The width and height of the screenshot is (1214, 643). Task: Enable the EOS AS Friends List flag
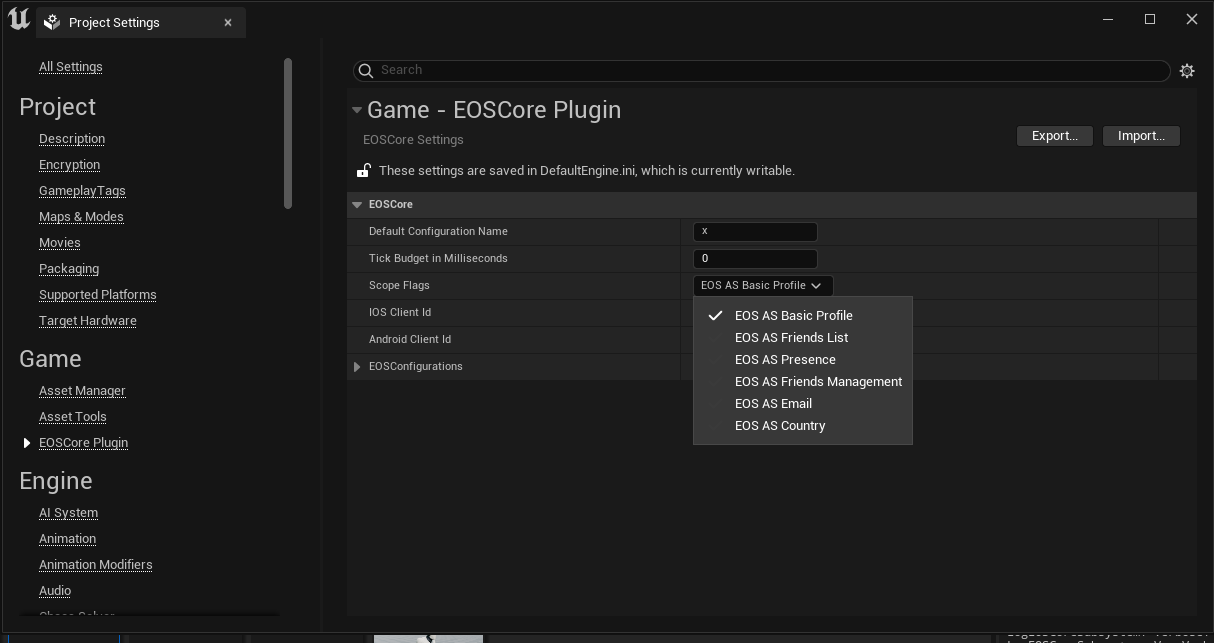coord(791,337)
